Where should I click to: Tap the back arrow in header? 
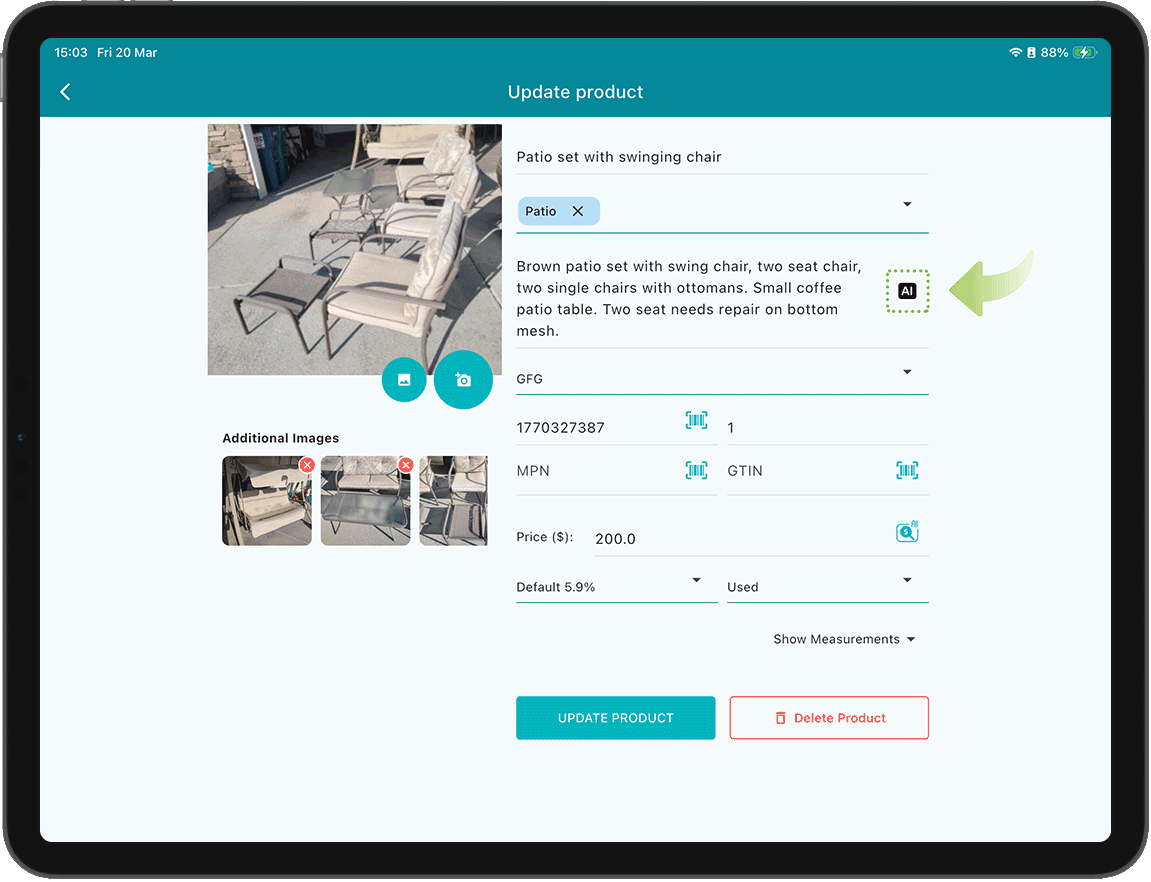coord(65,92)
